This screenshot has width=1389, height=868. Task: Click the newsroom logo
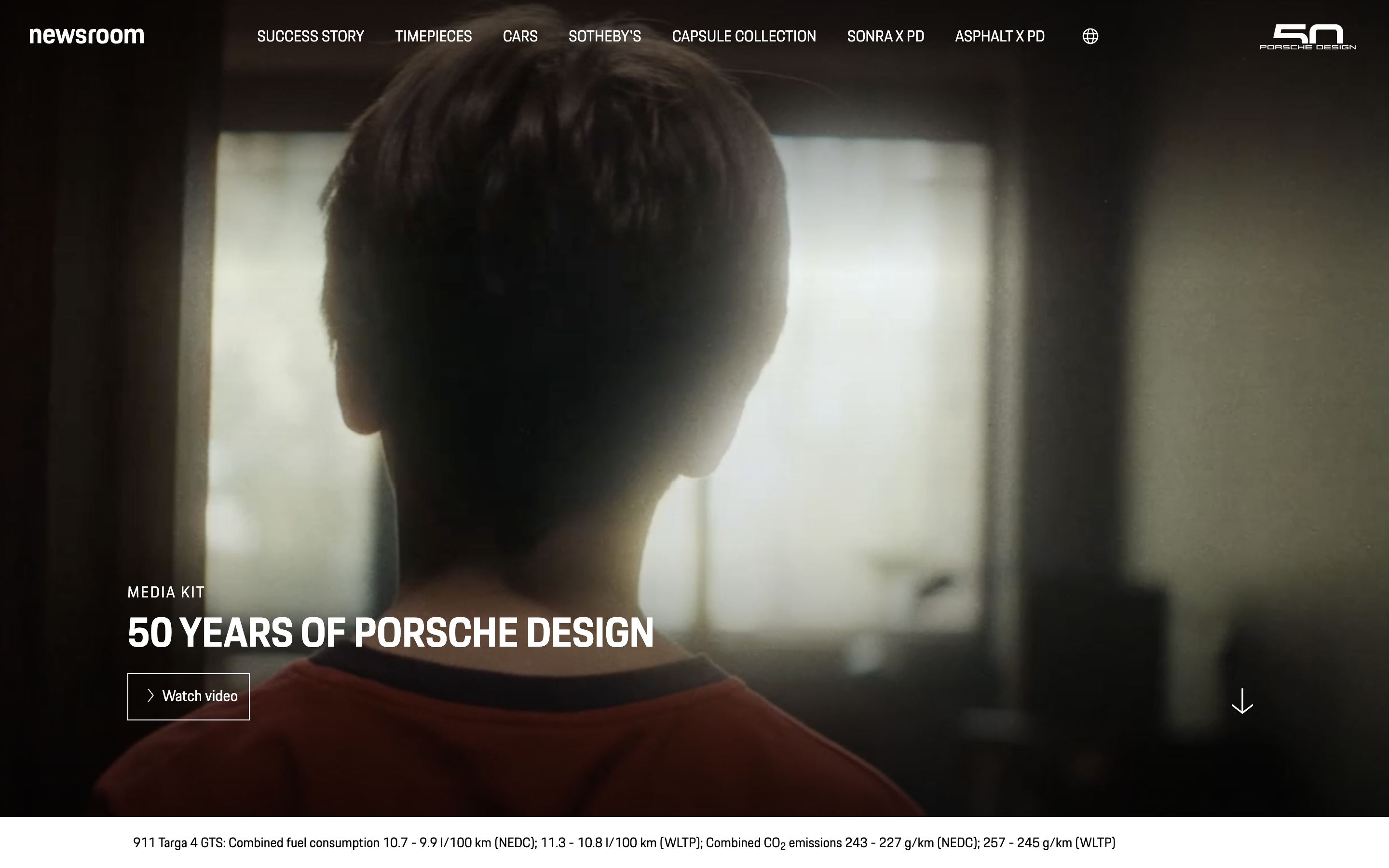tap(87, 36)
